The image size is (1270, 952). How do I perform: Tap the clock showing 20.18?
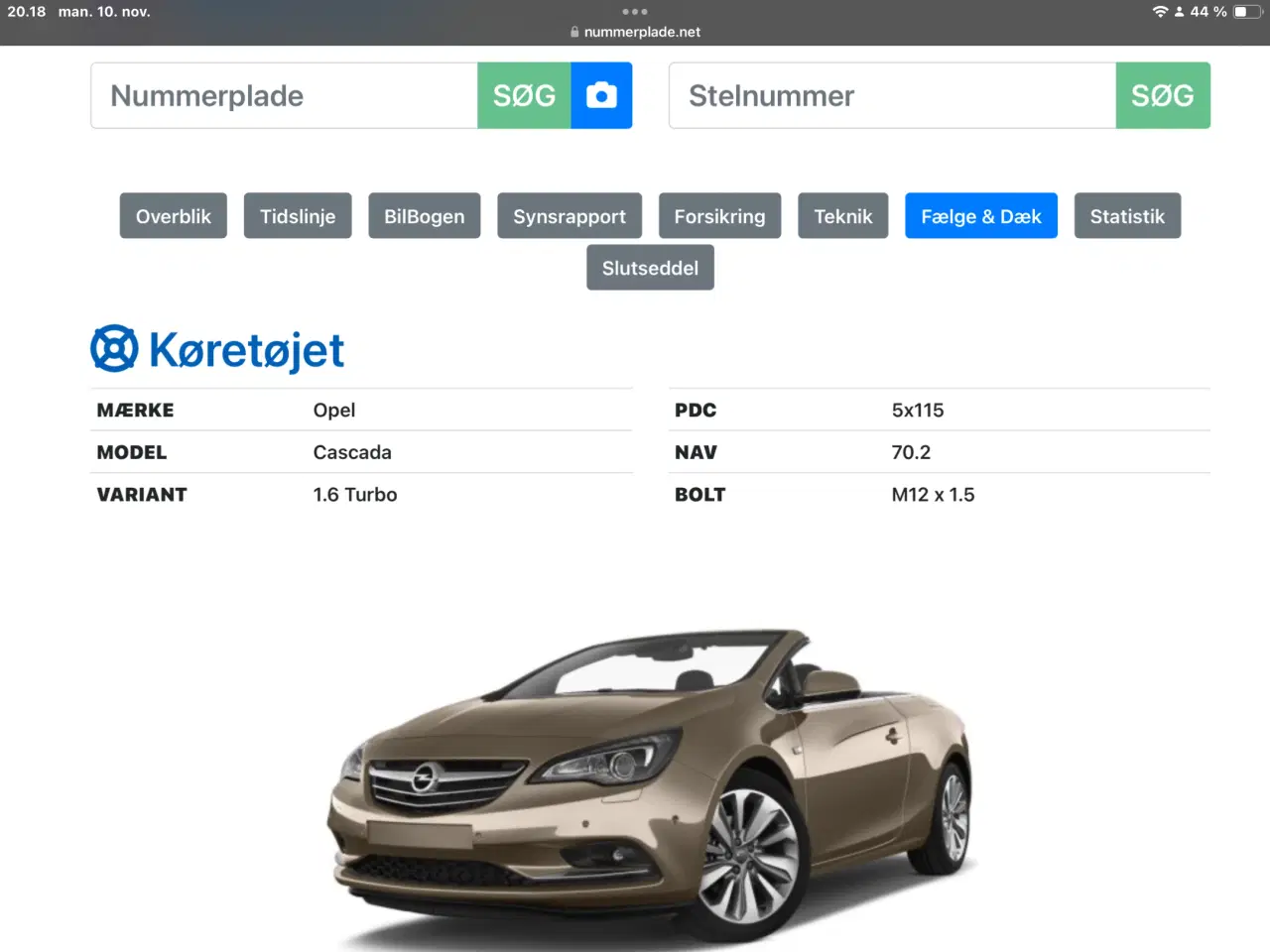click(x=27, y=13)
